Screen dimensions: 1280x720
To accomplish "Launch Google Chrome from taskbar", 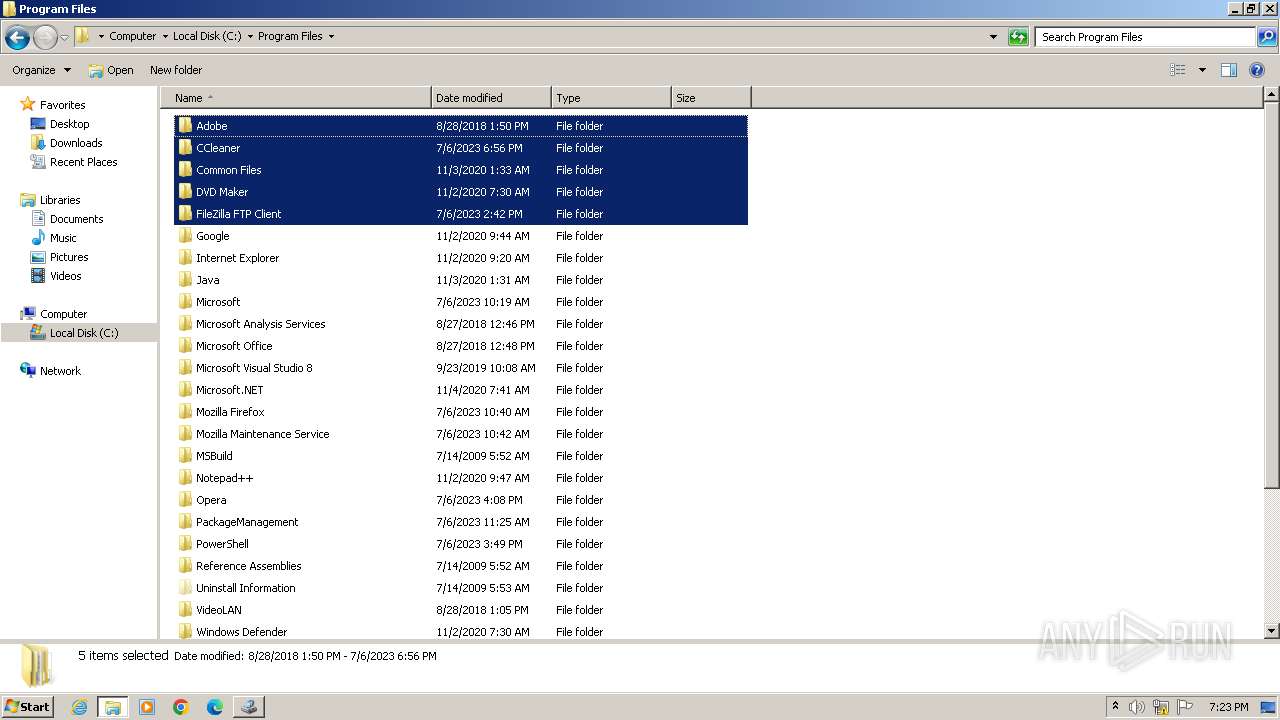I will click(181, 707).
